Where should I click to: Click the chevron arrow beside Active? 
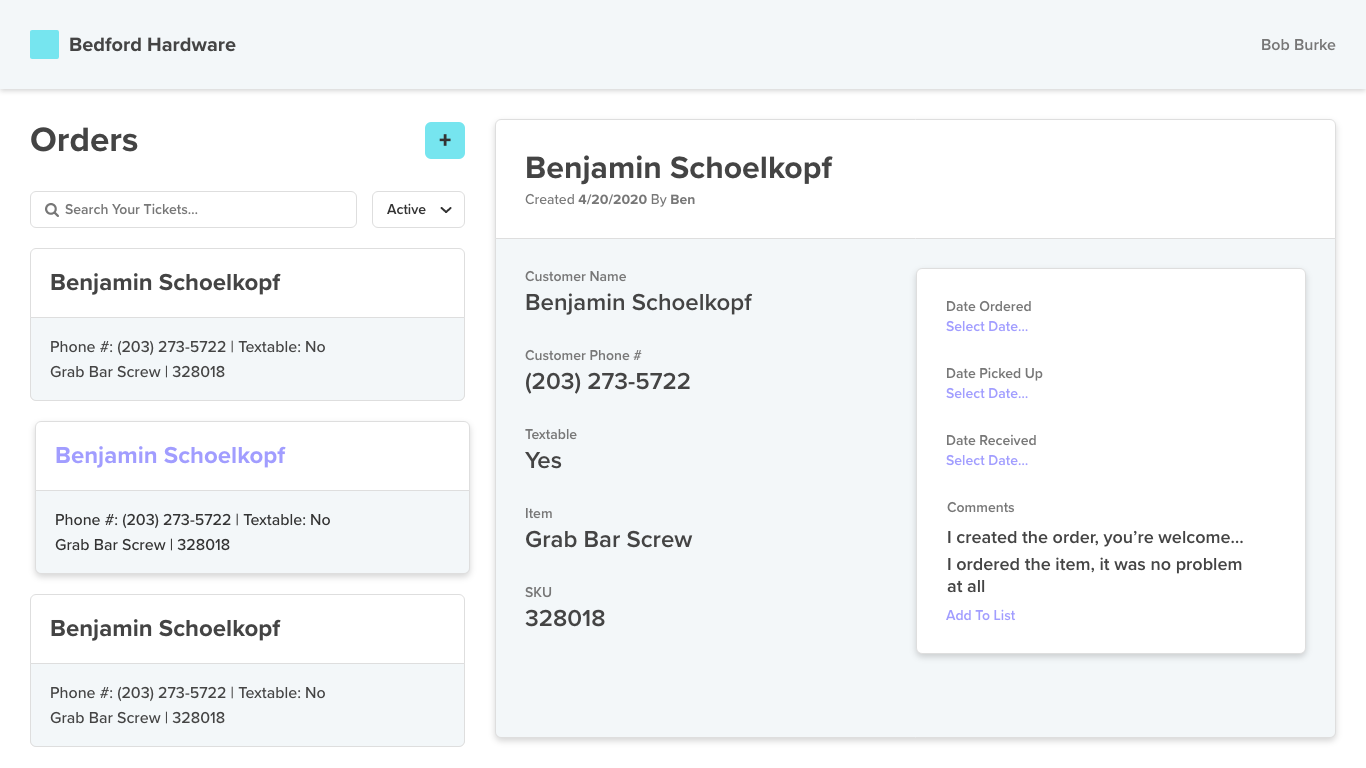446,210
